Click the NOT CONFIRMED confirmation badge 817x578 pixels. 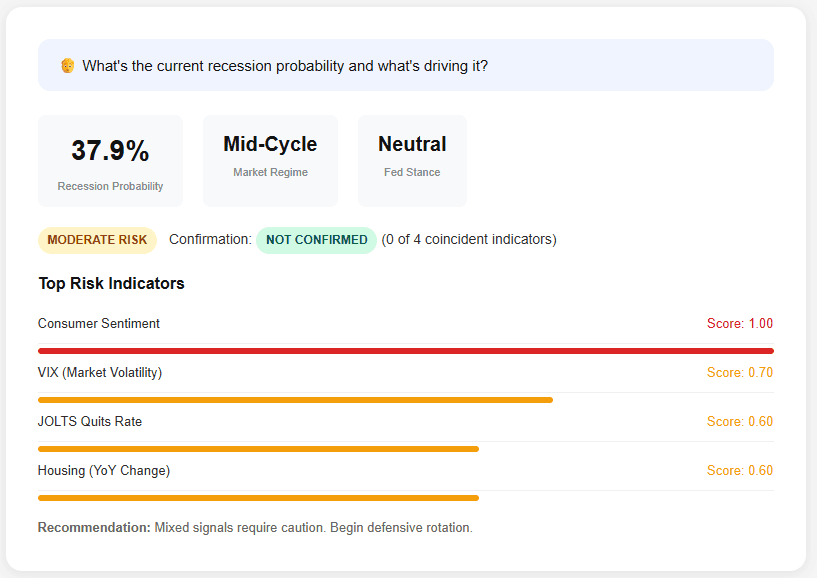click(x=316, y=240)
